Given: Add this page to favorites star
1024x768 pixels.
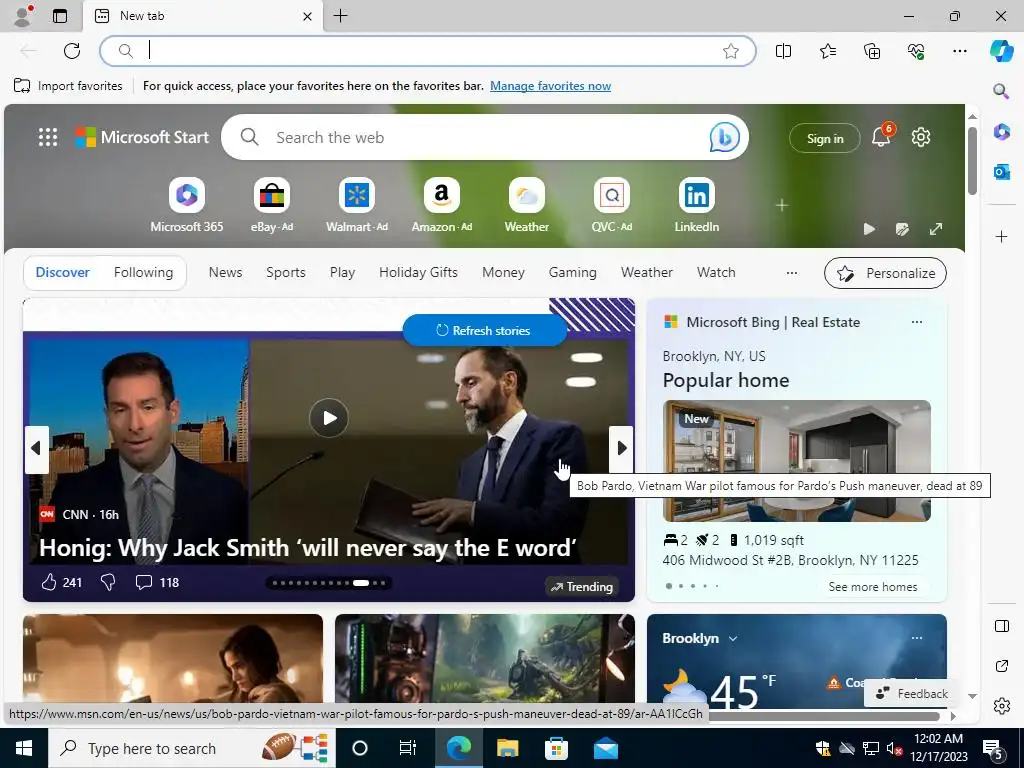Looking at the screenshot, I should 731,51.
